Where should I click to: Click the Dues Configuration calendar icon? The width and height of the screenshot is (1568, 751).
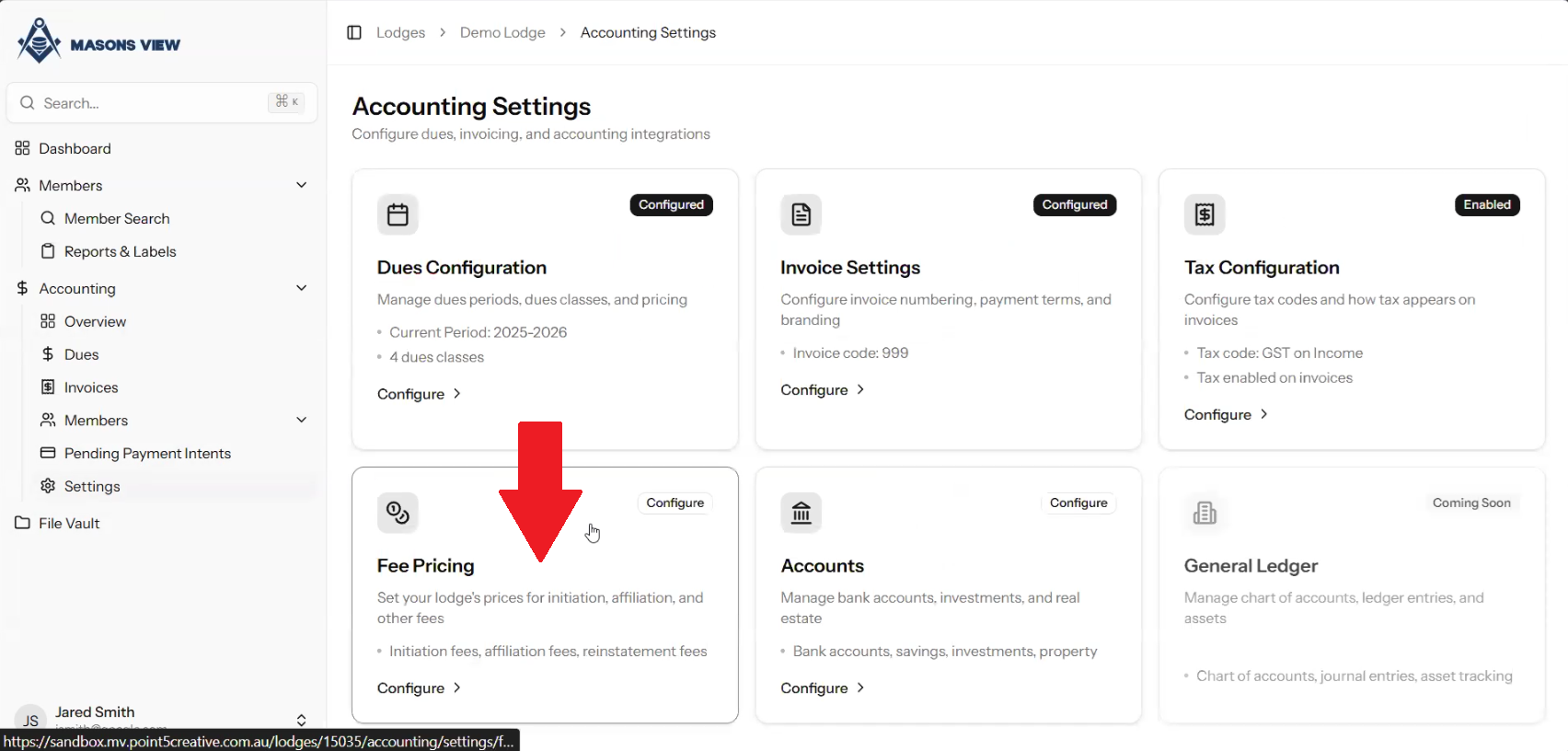398,214
